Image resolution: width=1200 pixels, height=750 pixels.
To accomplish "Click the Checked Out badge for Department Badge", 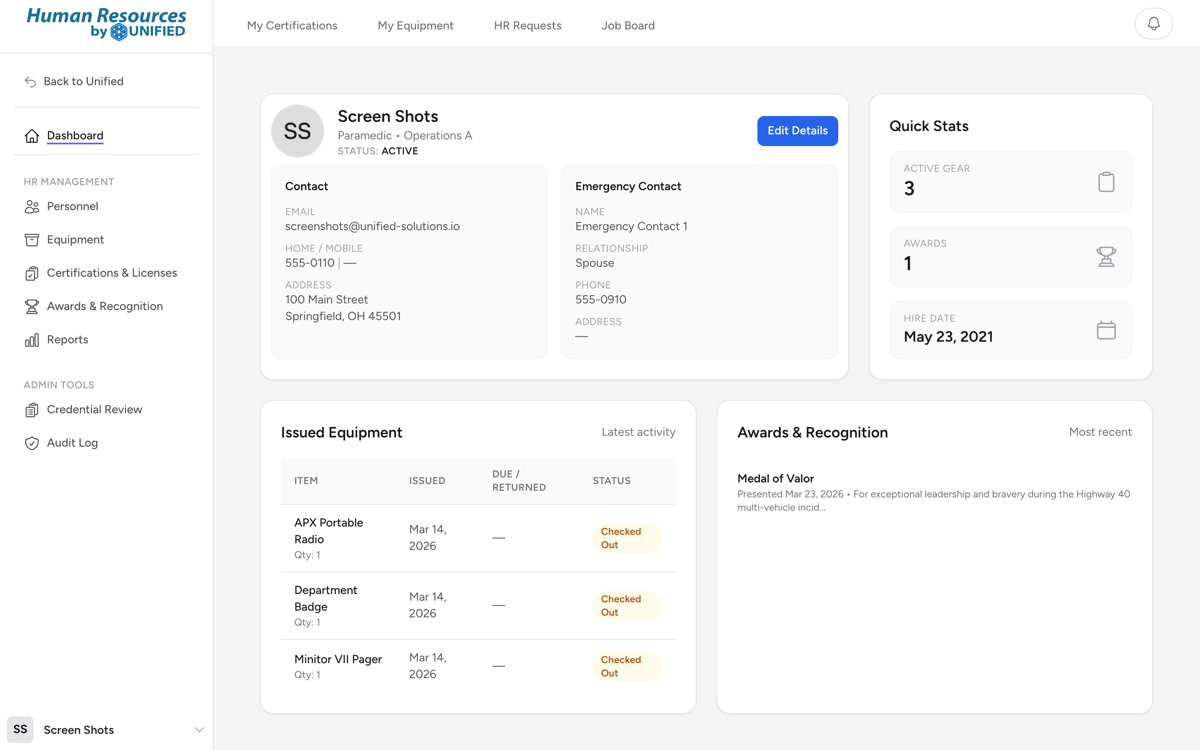I will click(626, 606).
